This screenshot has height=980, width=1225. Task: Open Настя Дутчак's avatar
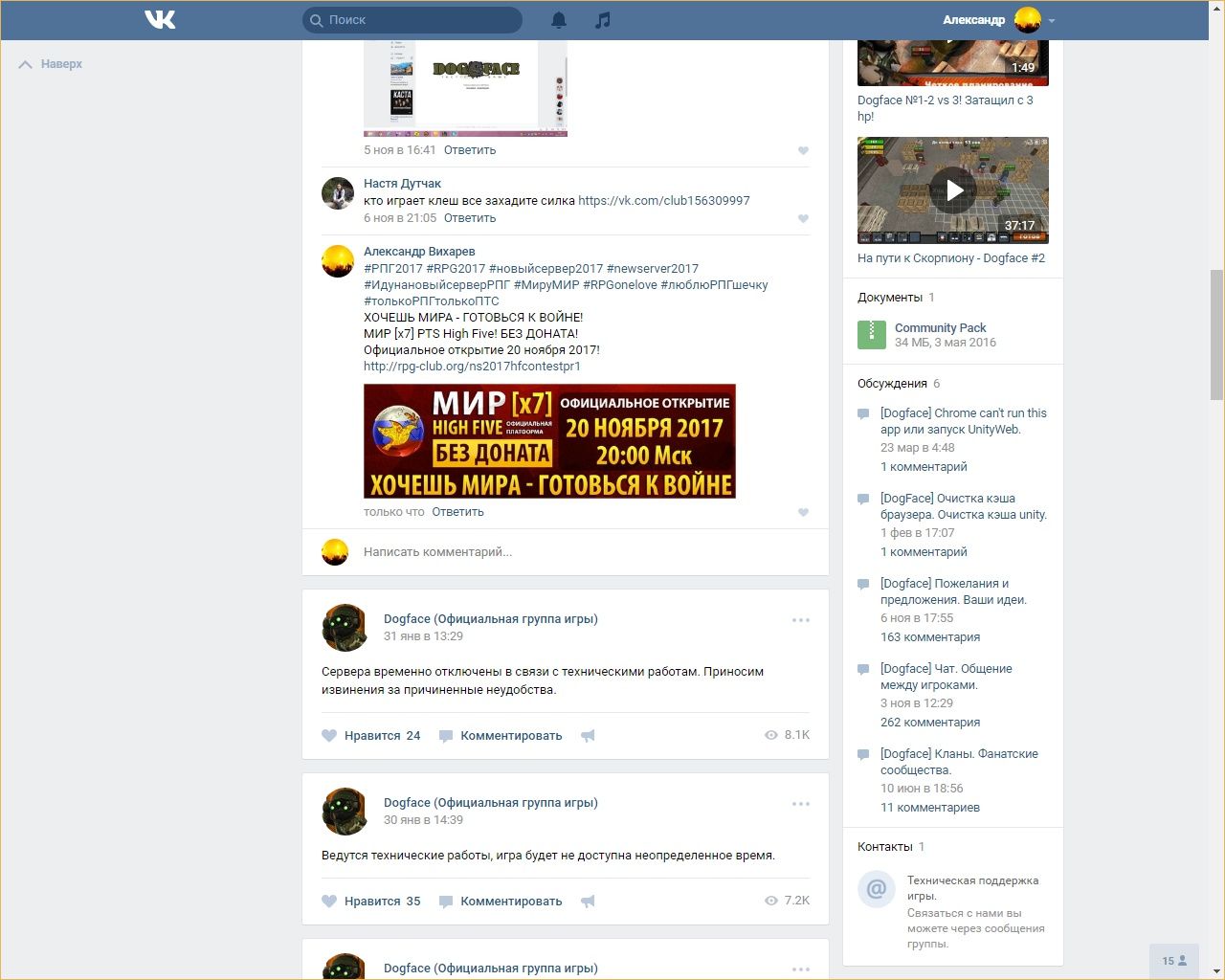tap(338, 193)
